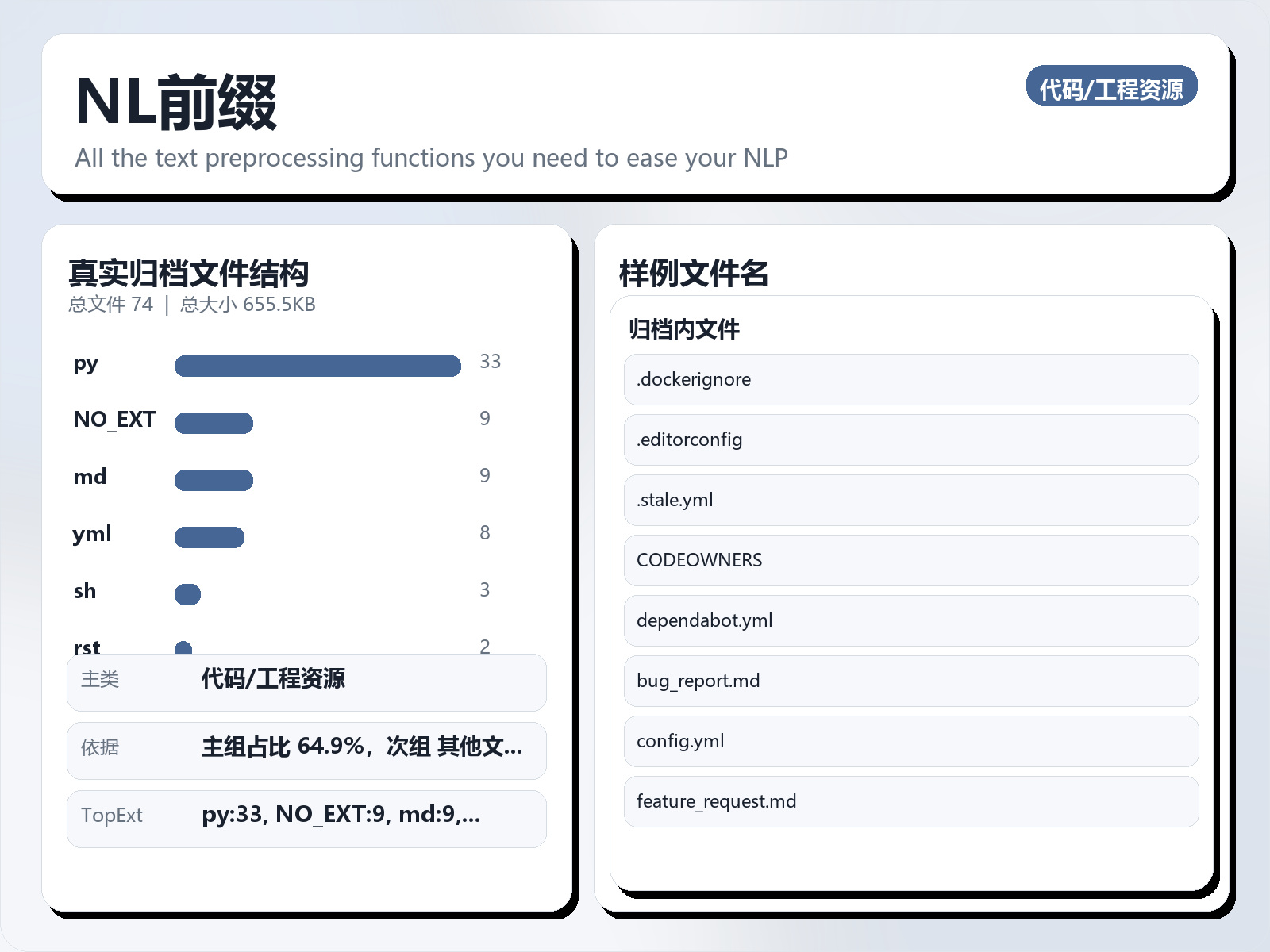Select the md extension bar
This screenshot has width=1270, height=952.
pos(214,480)
